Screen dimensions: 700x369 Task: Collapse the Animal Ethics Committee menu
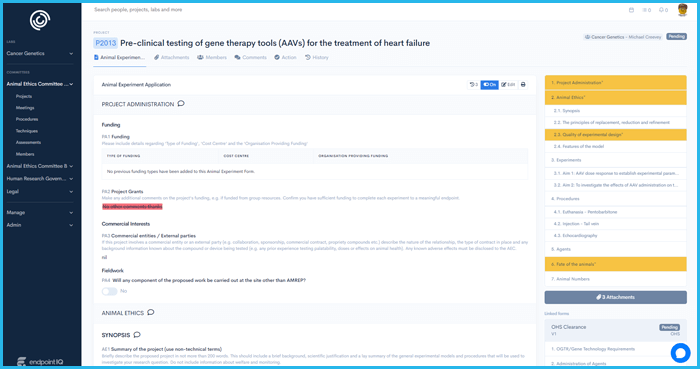click(x=40, y=84)
